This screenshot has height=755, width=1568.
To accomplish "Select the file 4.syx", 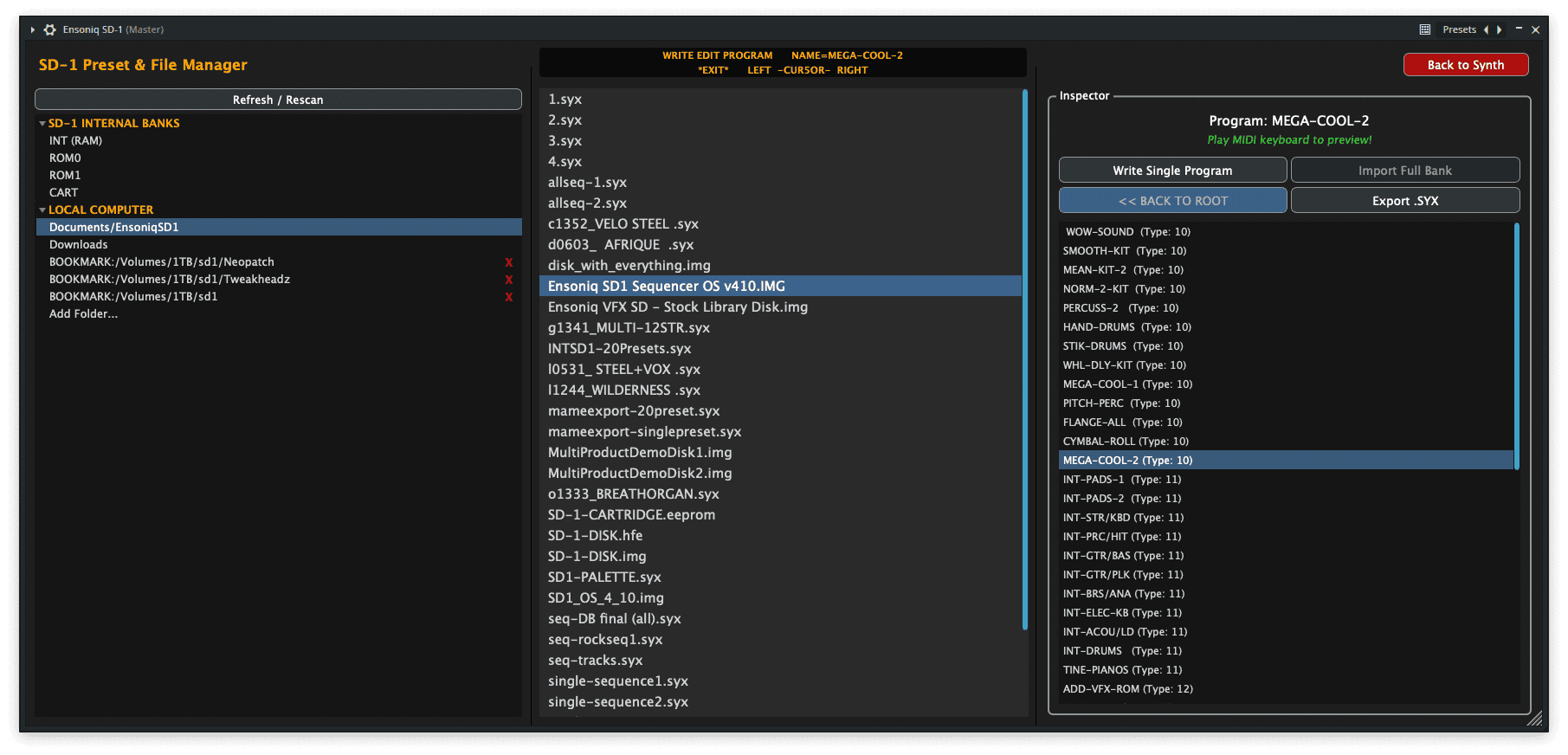I will (x=780, y=162).
